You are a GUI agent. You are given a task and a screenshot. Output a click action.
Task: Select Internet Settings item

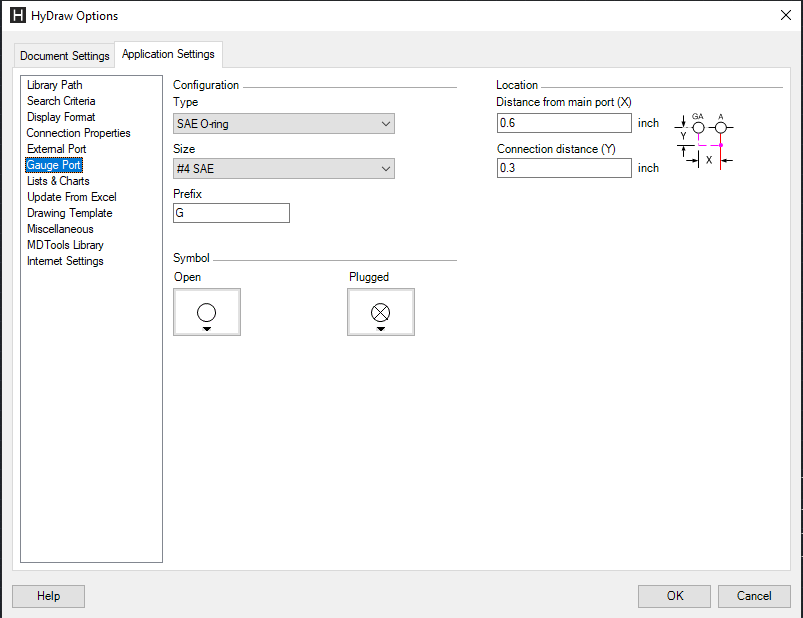pyautogui.click(x=65, y=261)
